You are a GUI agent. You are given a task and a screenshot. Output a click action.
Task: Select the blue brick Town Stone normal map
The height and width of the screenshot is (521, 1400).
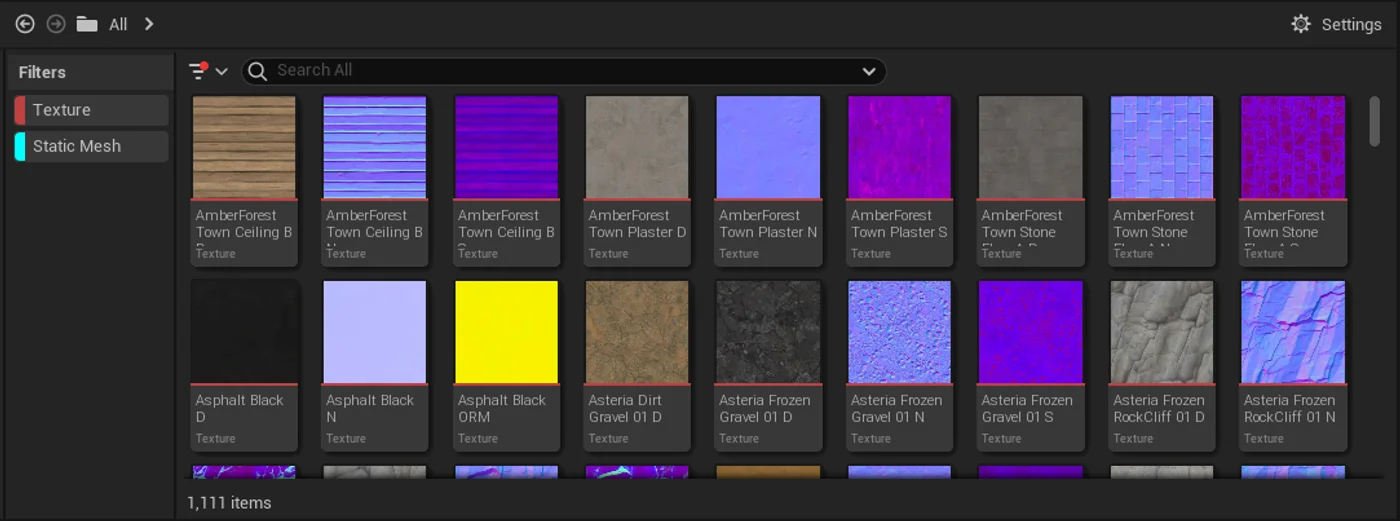tap(1162, 180)
